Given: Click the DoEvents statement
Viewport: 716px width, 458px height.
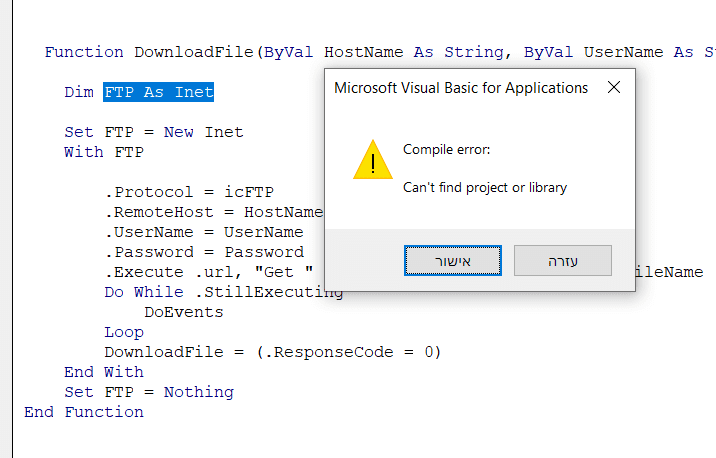Looking at the screenshot, I should coord(183,312).
